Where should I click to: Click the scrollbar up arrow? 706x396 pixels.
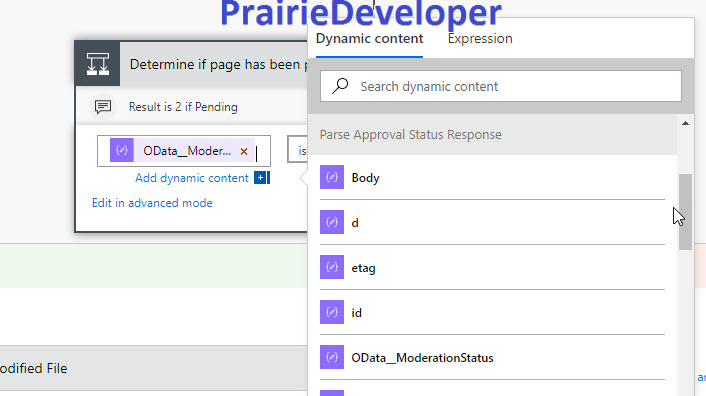click(x=685, y=123)
